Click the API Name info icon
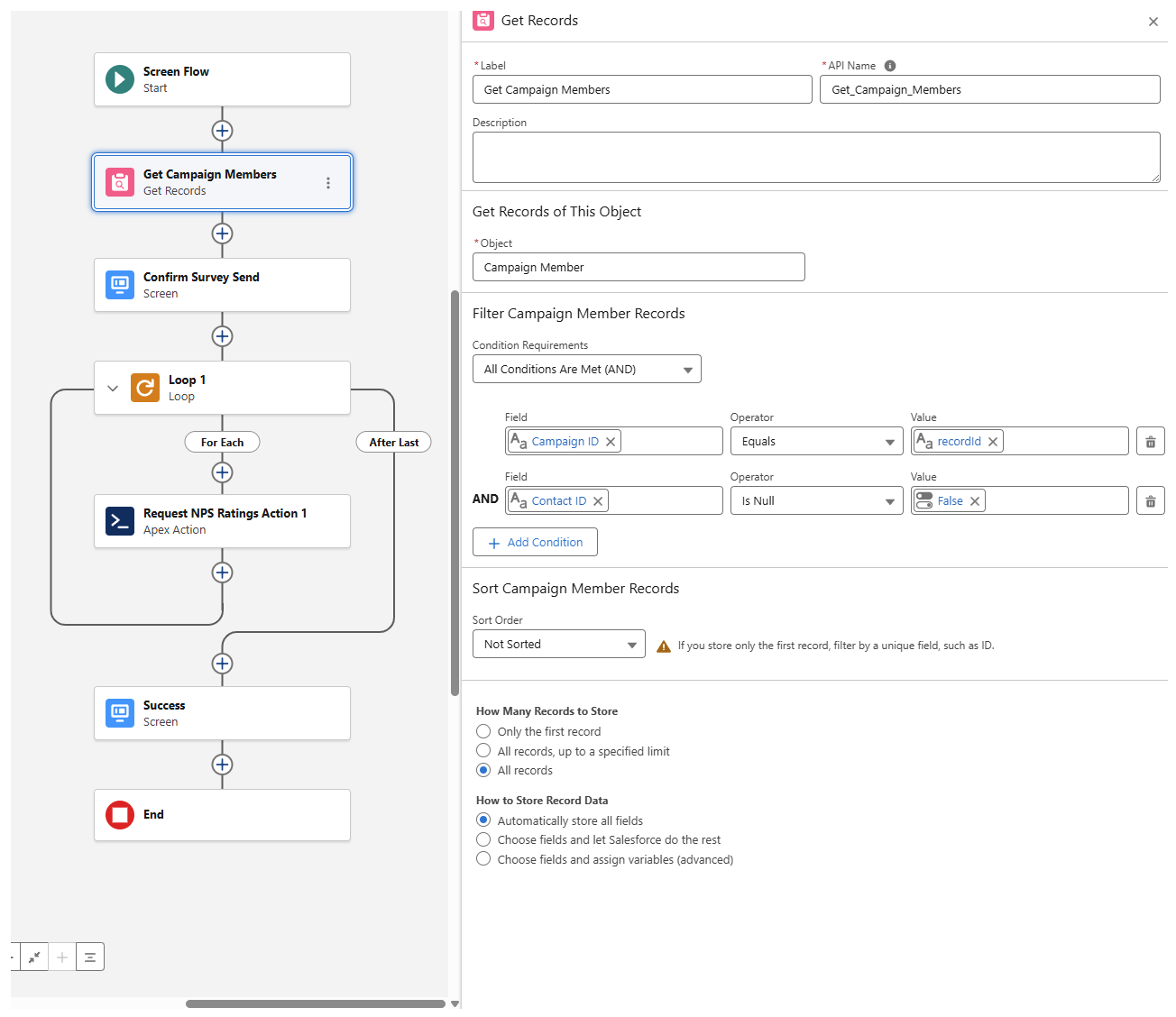Image resolution: width=1176 pixels, height=1017 pixels. point(890,66)
